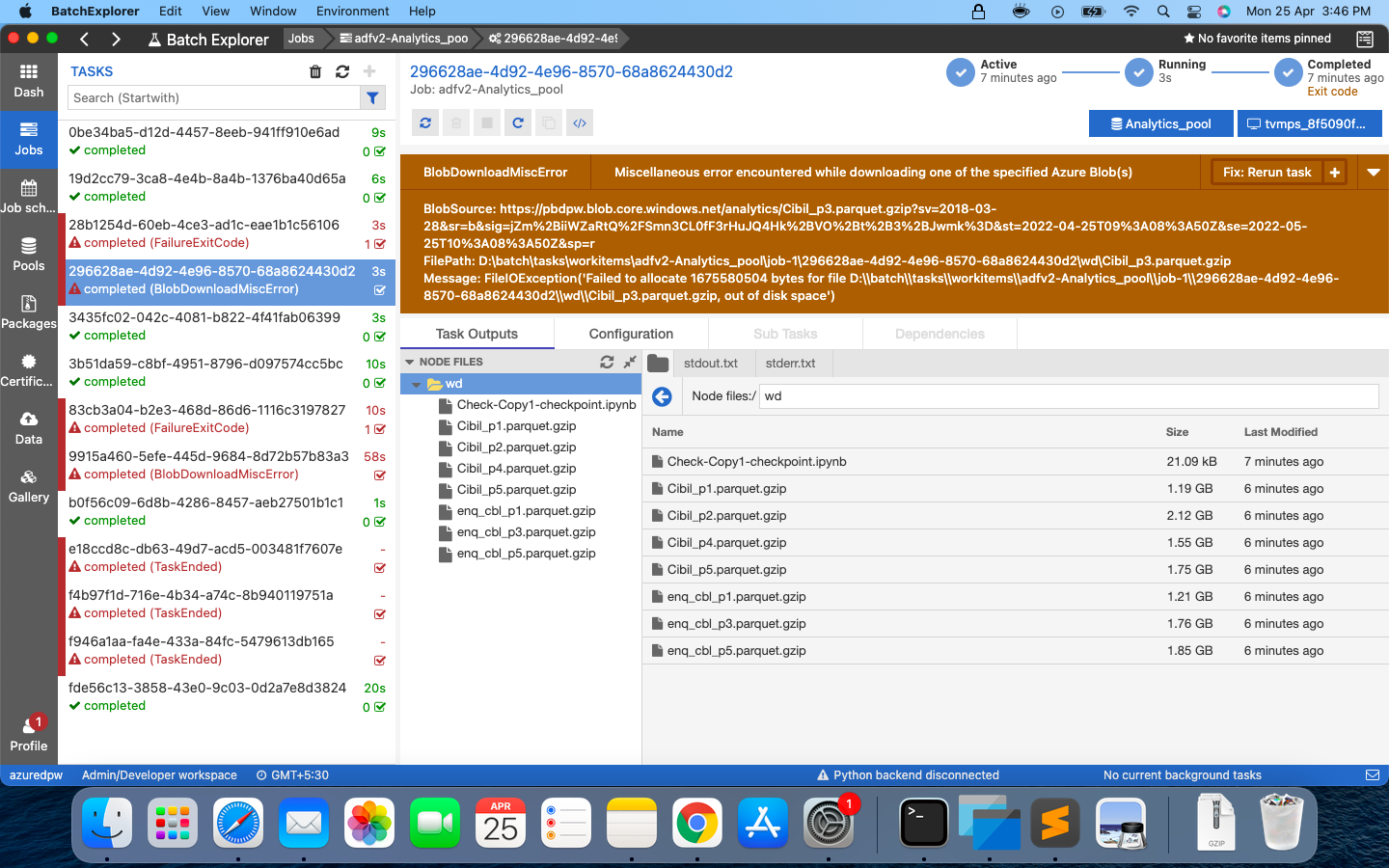
Task: Click Fix: Rerun task button
Action: coord(1267,173)
